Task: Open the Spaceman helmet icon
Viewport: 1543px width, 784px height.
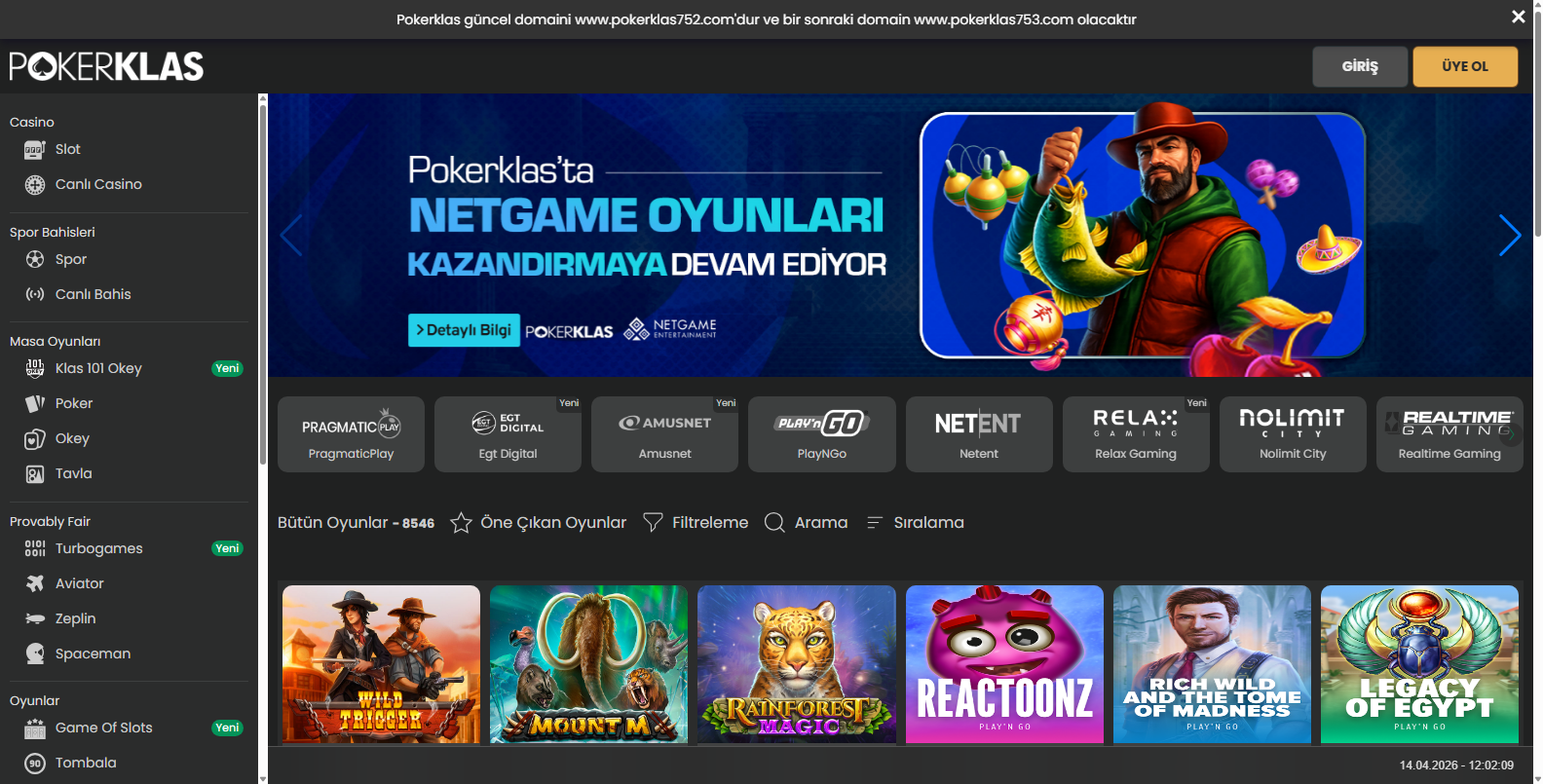Action: (35, 653)
